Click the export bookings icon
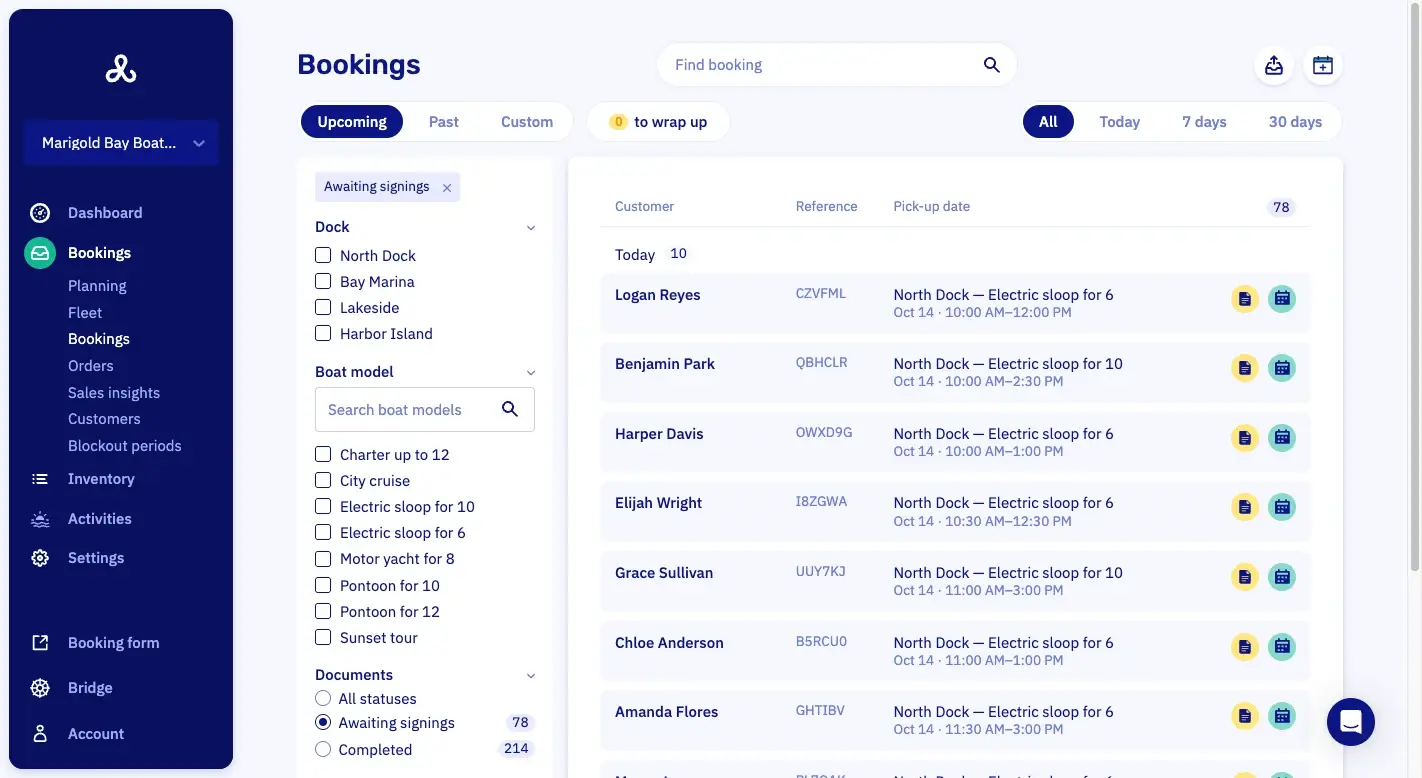Image resolution: width=1422 pixels, height=778 pixels. coord(1274,65)
